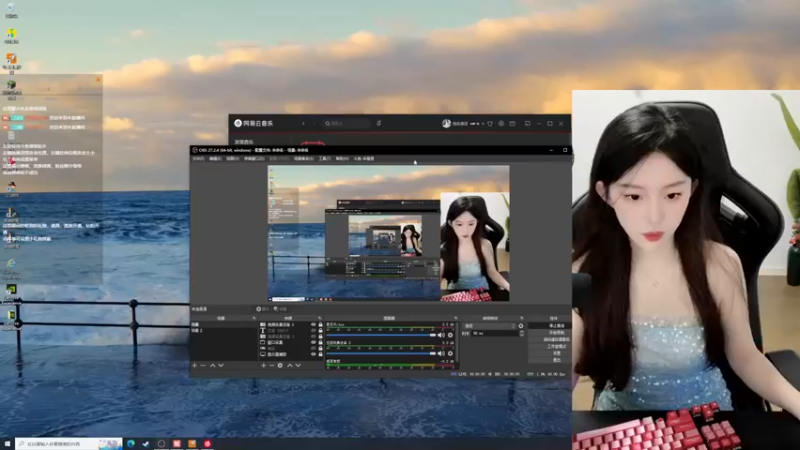
Task: Remove the selected scene with minus icon
Action: point(203,365)
